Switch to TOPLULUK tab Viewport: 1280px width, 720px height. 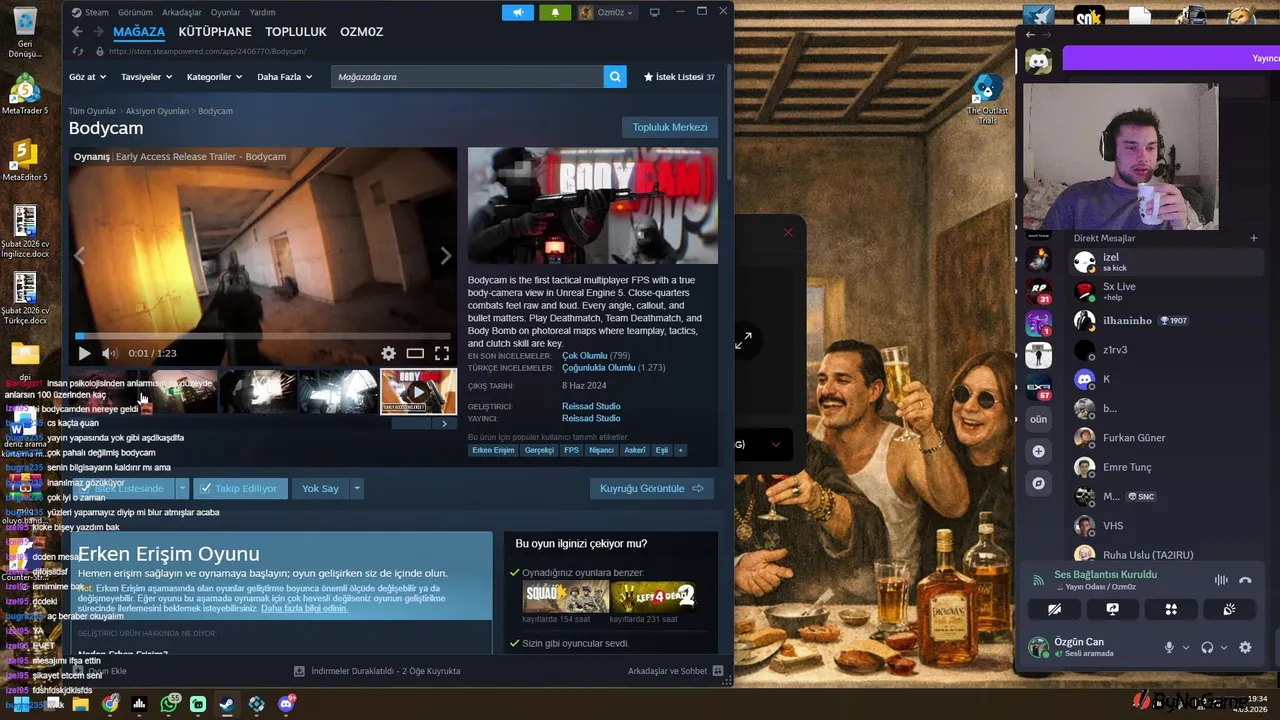296,32
